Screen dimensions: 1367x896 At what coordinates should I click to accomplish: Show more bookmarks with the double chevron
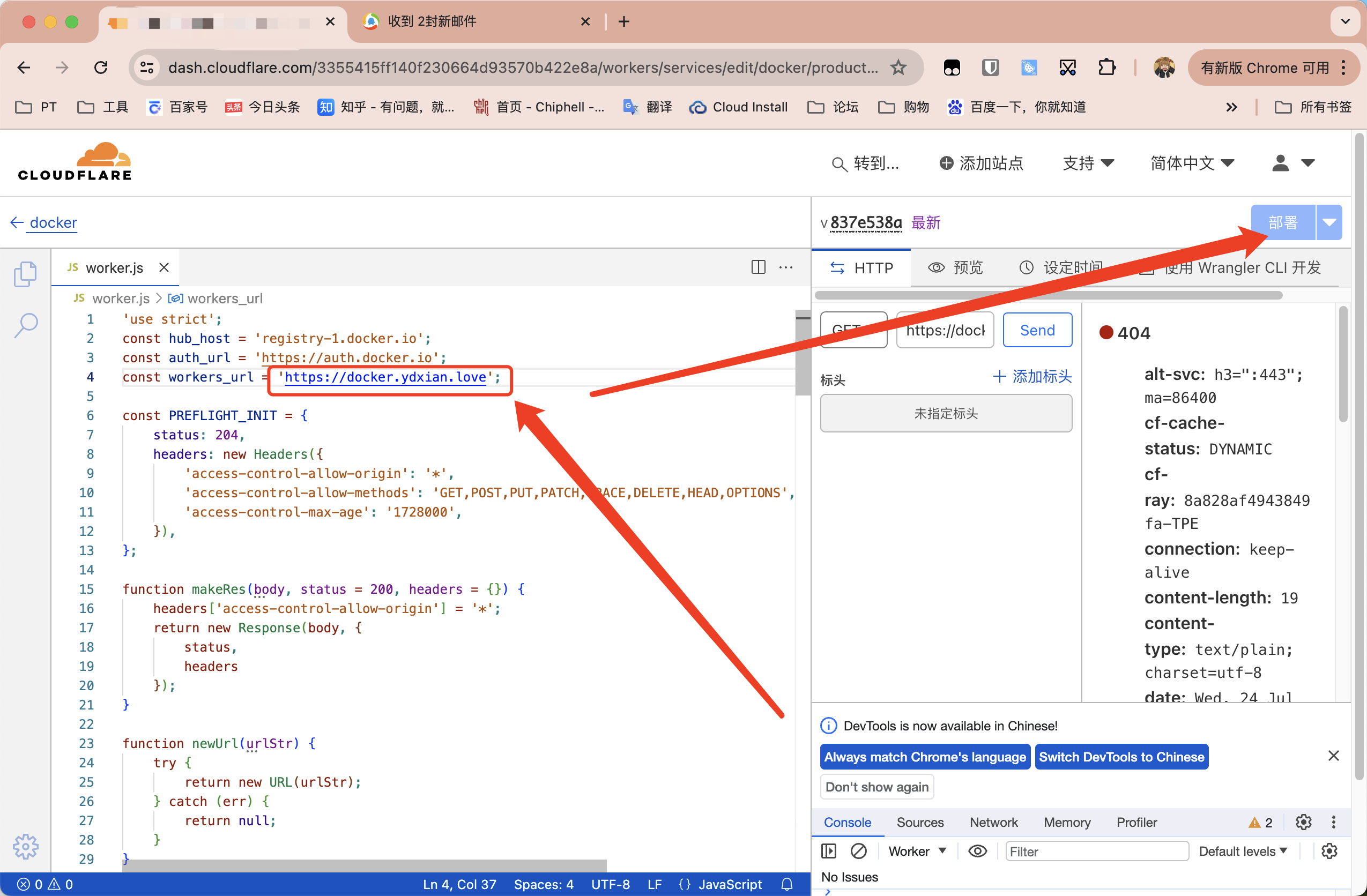(1231, 107)
